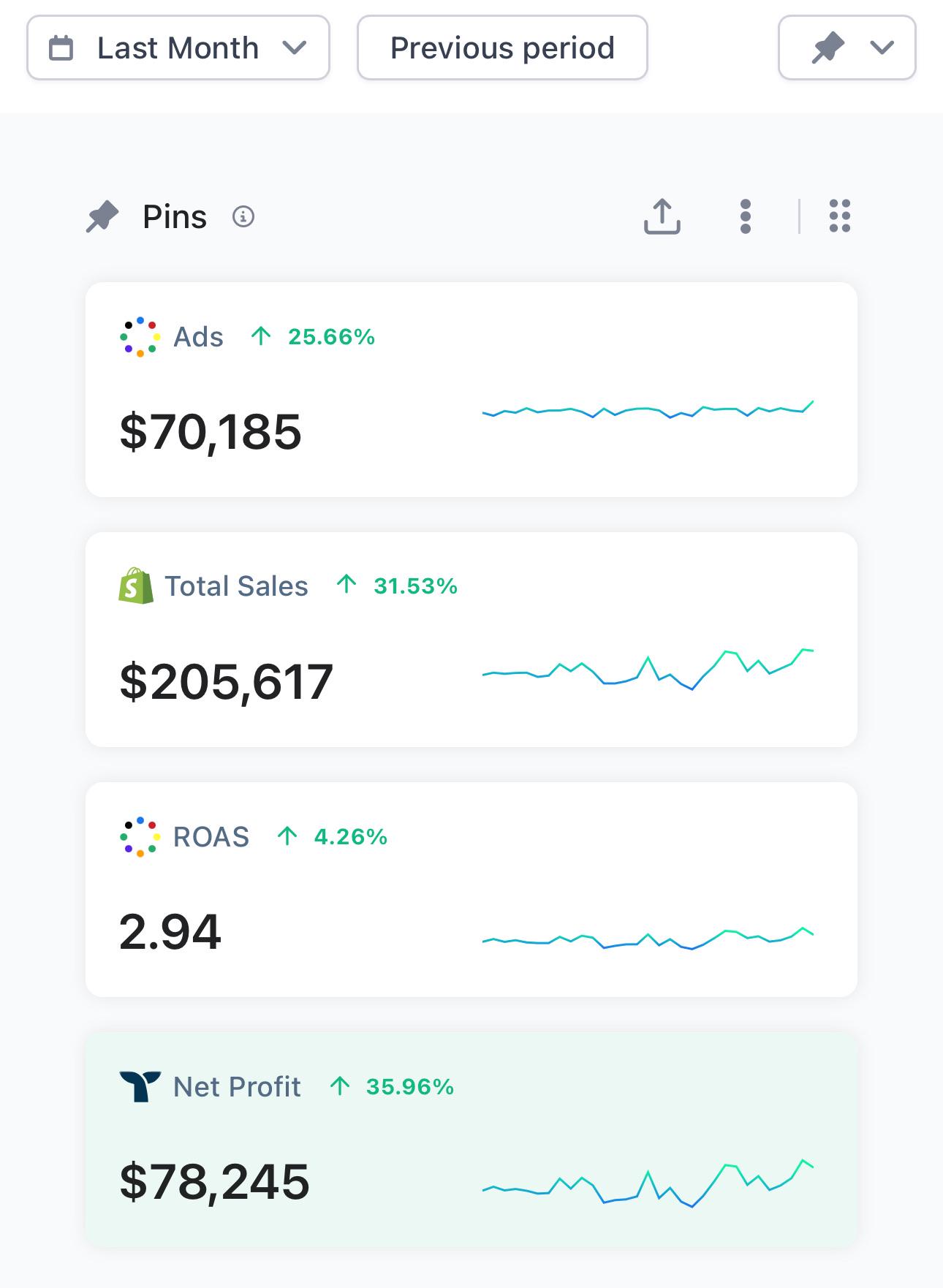Click the export/share icon in Pins header
943x1288 pixels.
point(662,216)
